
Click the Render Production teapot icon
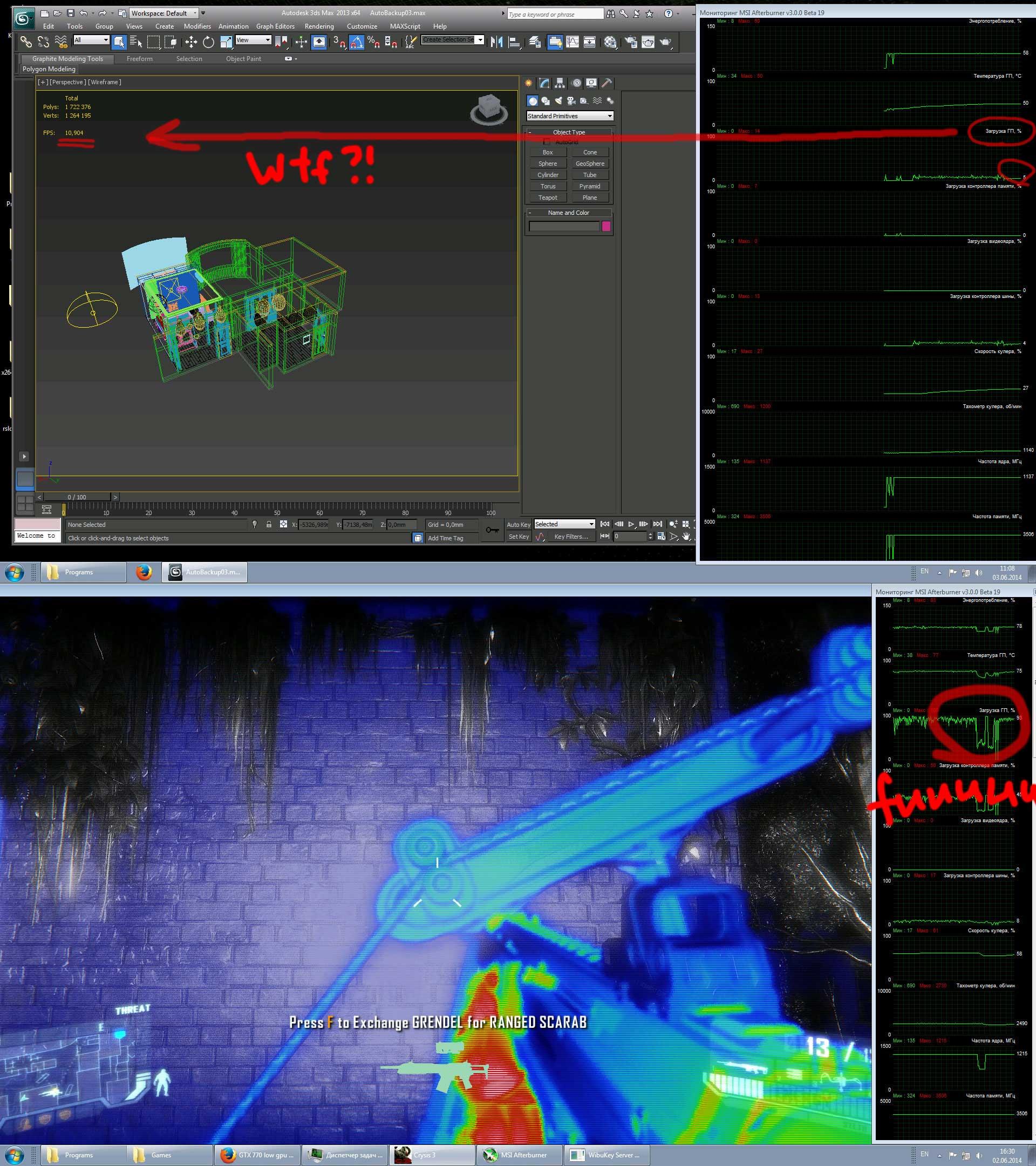click(665, 42)
